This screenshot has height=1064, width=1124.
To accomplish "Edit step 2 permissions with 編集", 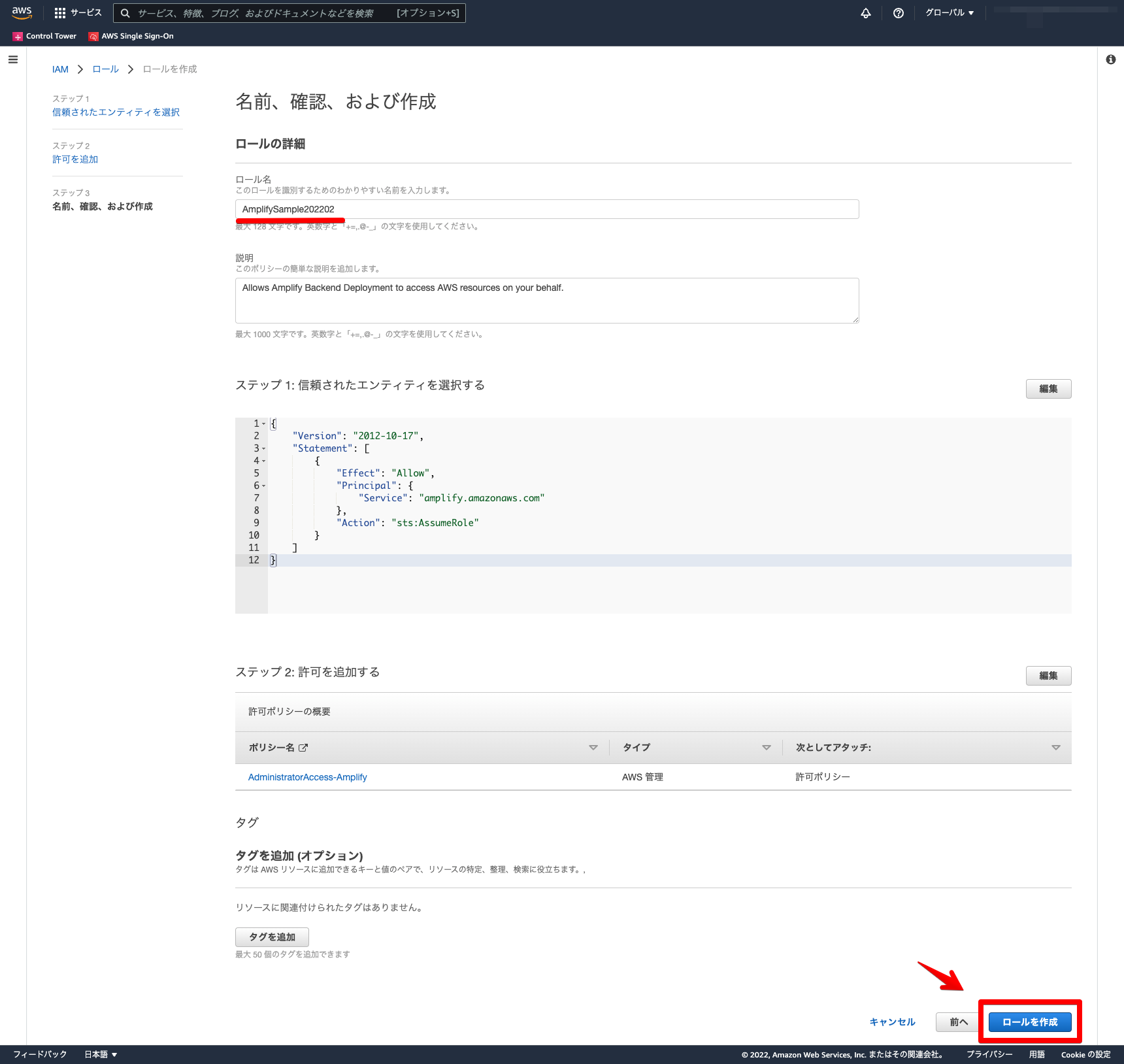I will tap(1048, 676).
